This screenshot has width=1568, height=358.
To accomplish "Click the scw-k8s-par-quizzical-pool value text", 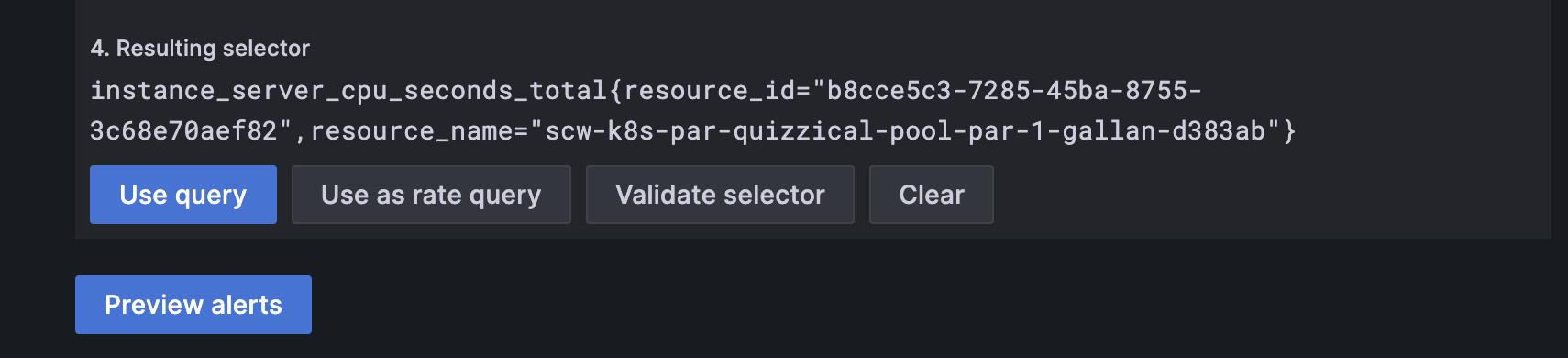I will 749,130.
